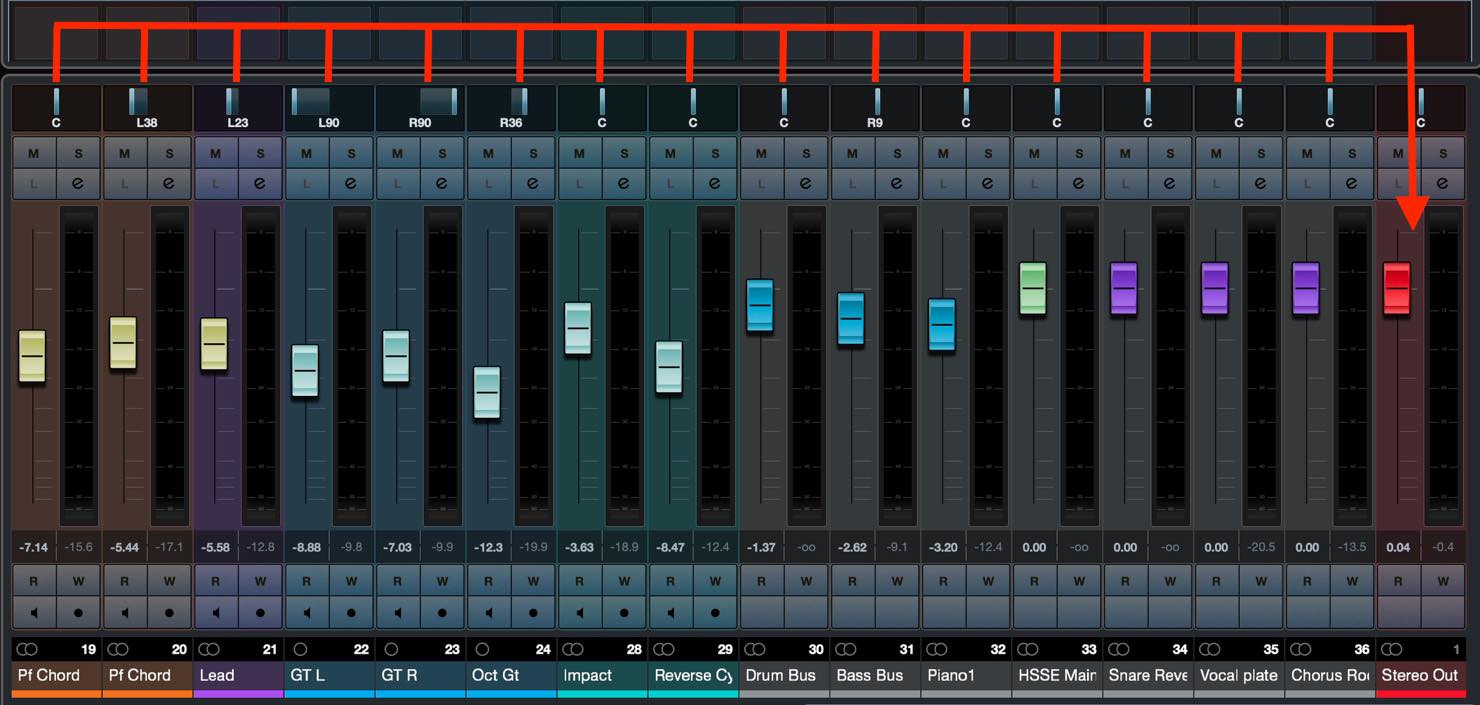Open edit channel settings for Impact
This screenshot has height=705, width=1480.
pyautogui.click(x=624, y=184)
